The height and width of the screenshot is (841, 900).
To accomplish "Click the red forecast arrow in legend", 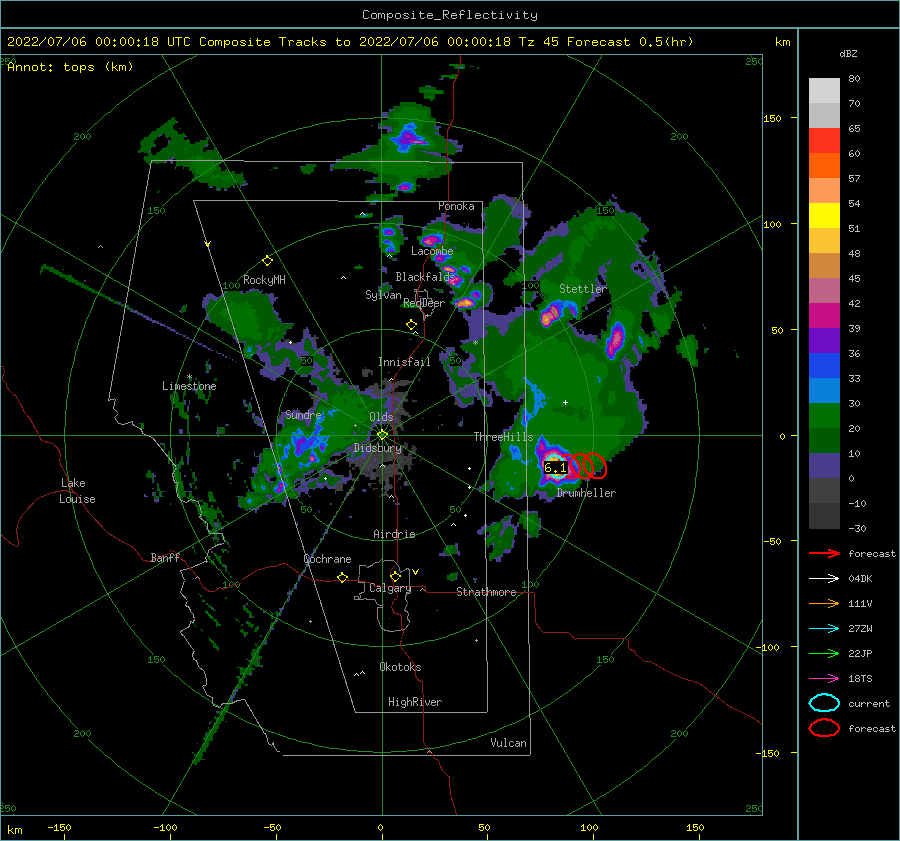I will pos(824,553).
